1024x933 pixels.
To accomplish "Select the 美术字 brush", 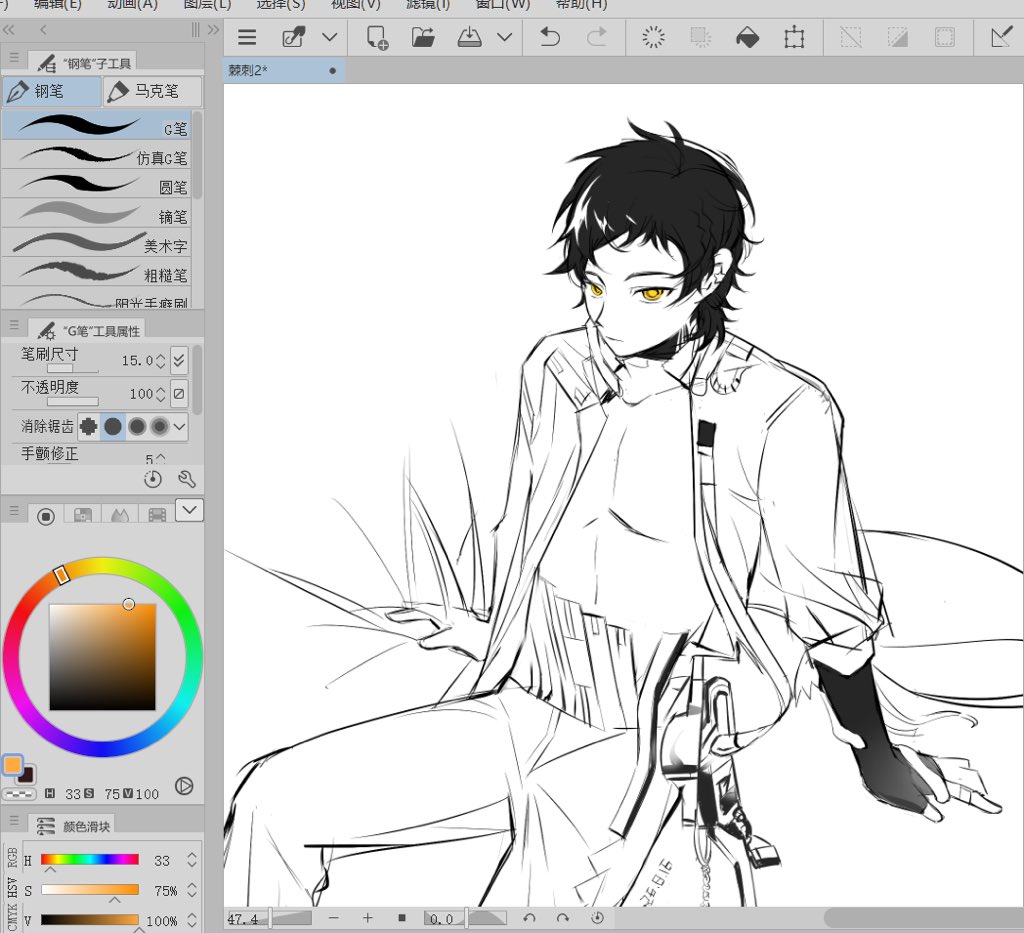I will tap(97, 242).
